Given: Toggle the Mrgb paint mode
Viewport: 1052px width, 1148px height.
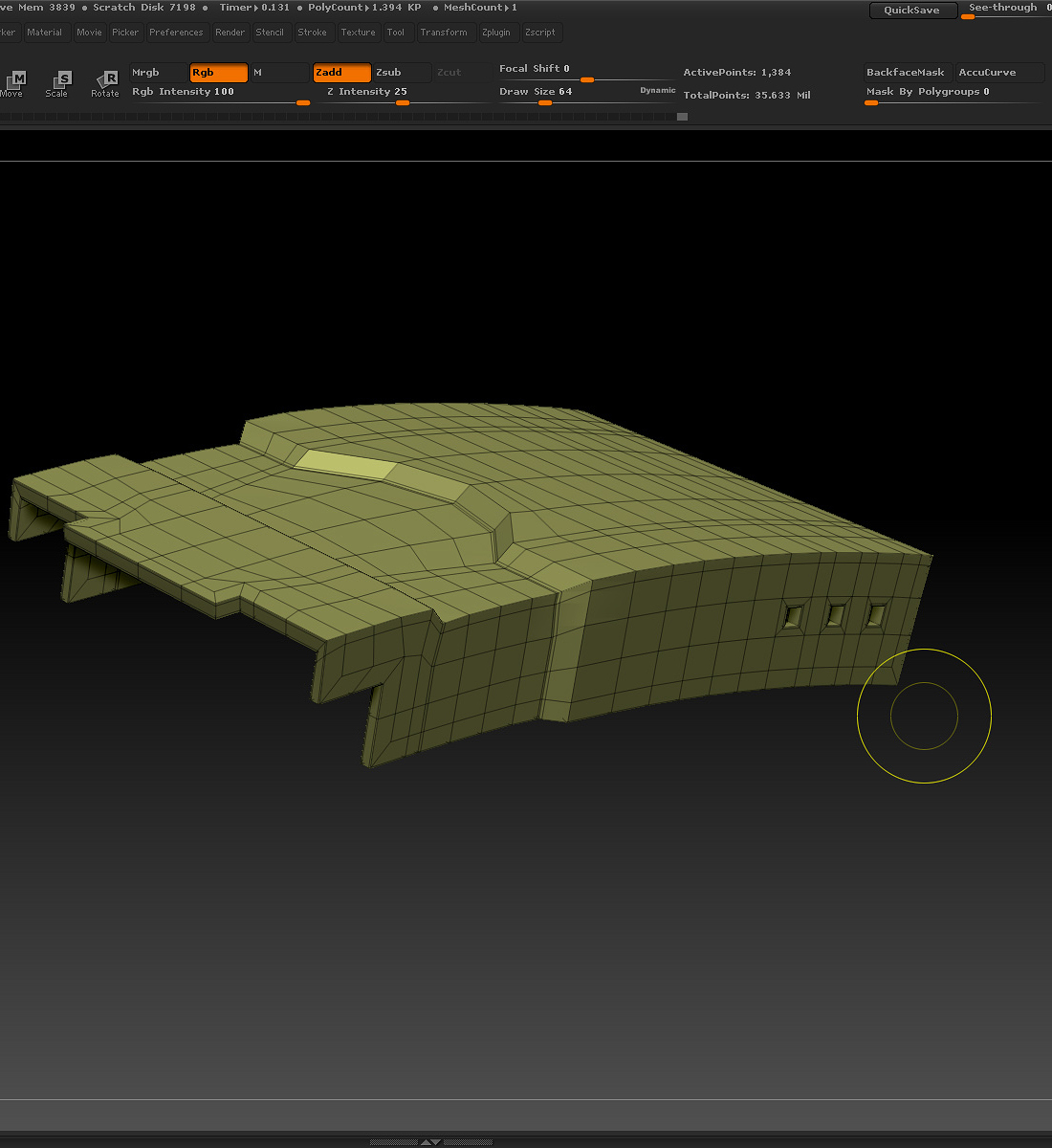Looking at the screenshot, I should 159,73.
